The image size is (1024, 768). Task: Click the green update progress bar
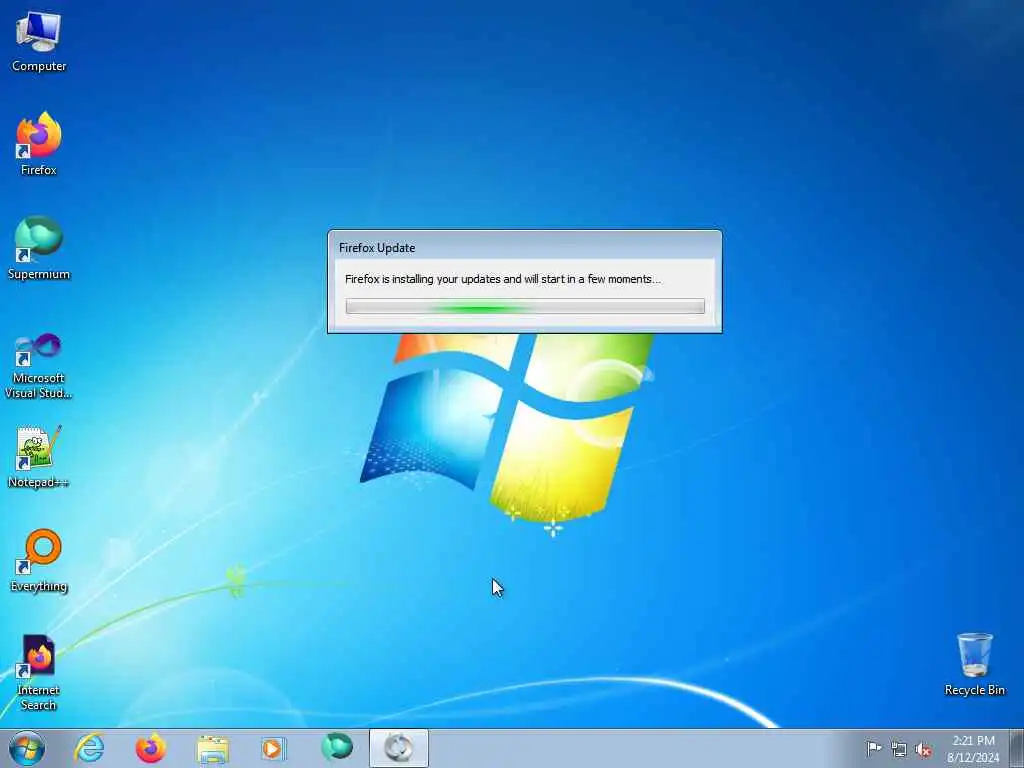pyautogui.click(x=525, y=306)
